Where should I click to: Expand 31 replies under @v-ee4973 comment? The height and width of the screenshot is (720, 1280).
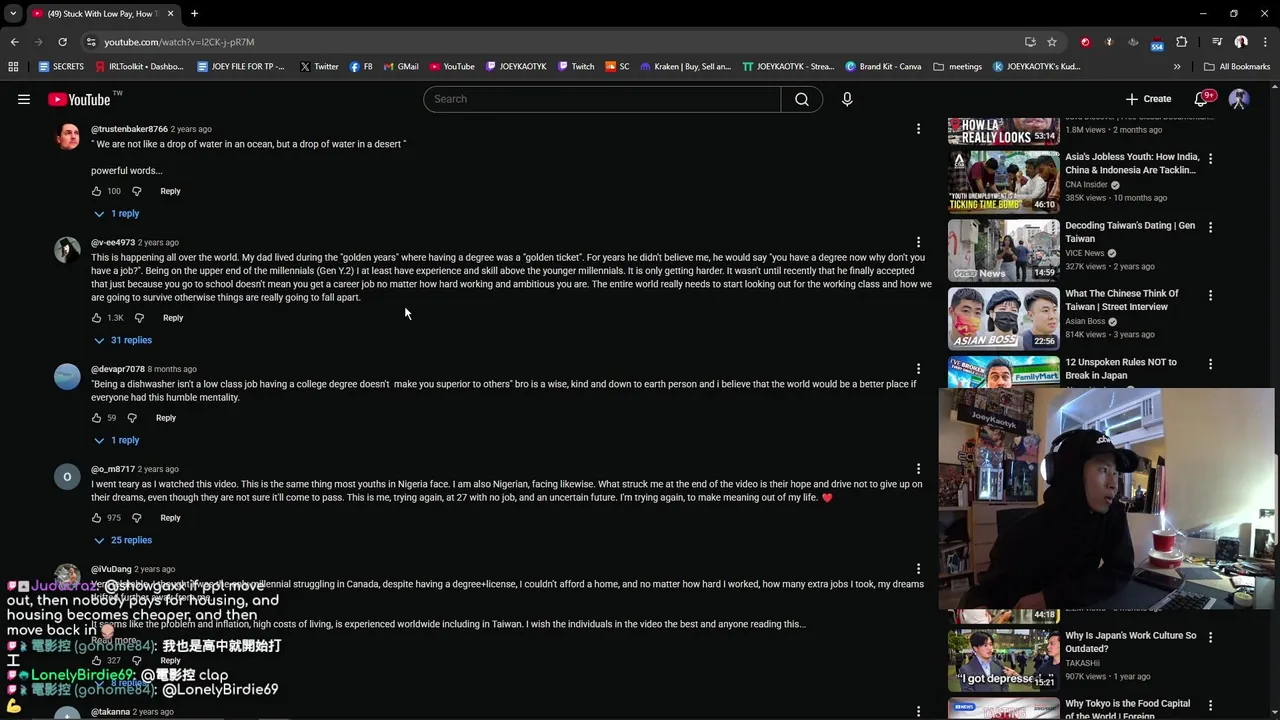(x=123, y=340)
